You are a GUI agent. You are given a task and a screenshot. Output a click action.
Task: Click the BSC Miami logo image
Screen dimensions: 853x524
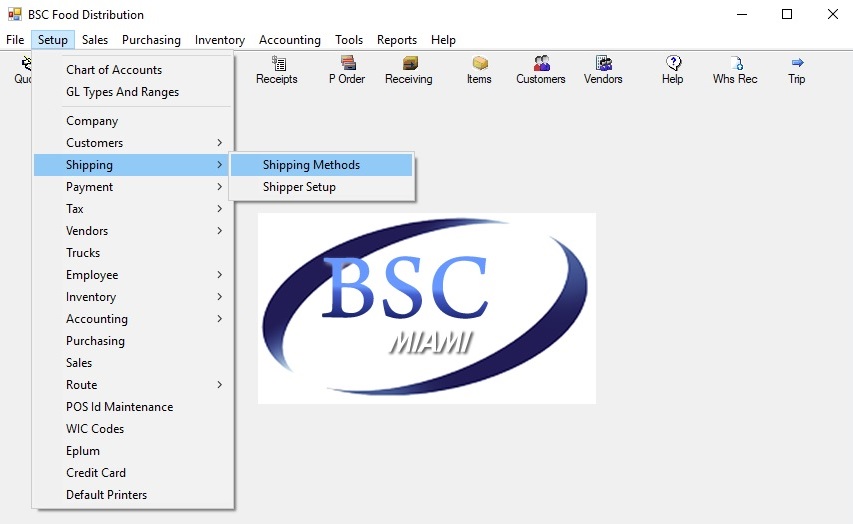point(427,309)
